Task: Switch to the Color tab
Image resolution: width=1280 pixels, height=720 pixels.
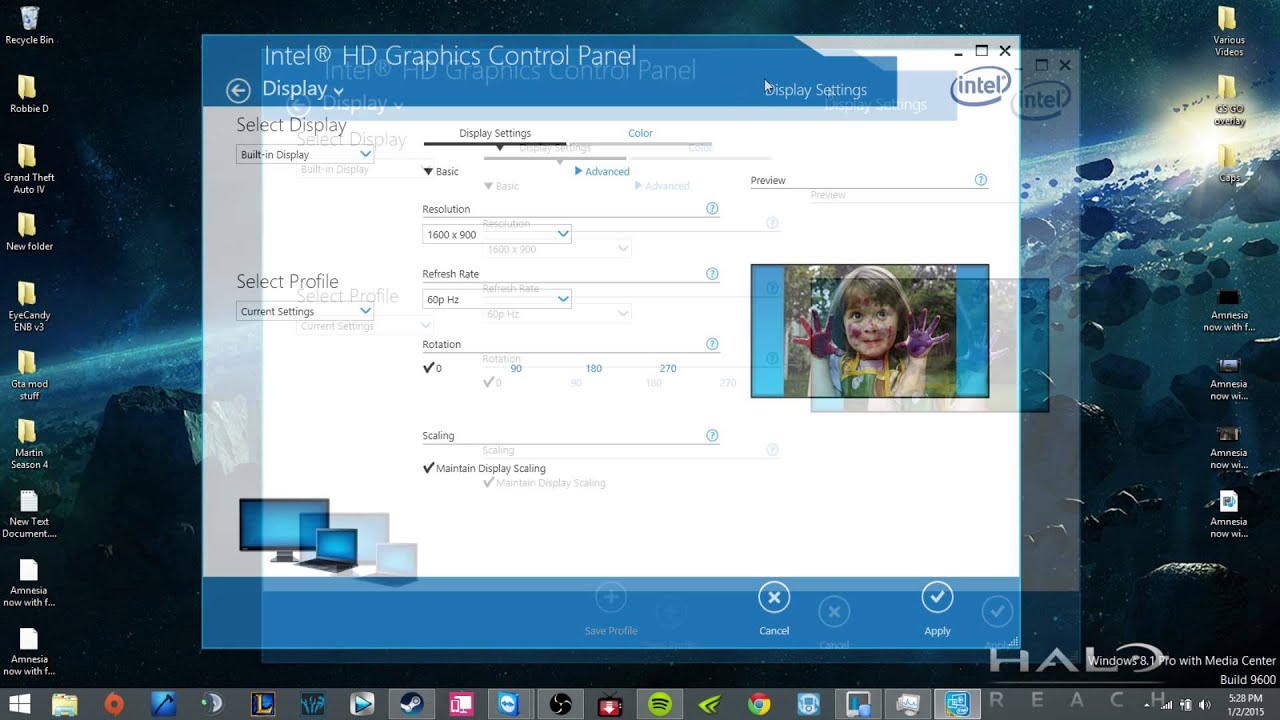Action: (x=640, y=133)
